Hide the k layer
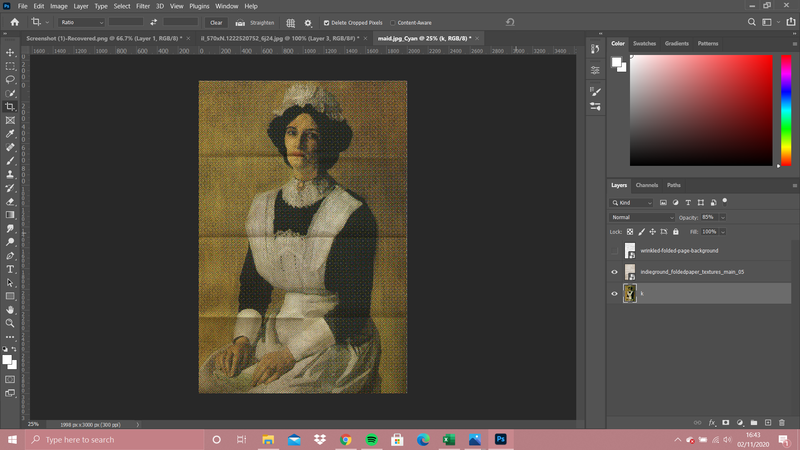Viewport: 800px width, 450px height. click(x=614, y=293)
